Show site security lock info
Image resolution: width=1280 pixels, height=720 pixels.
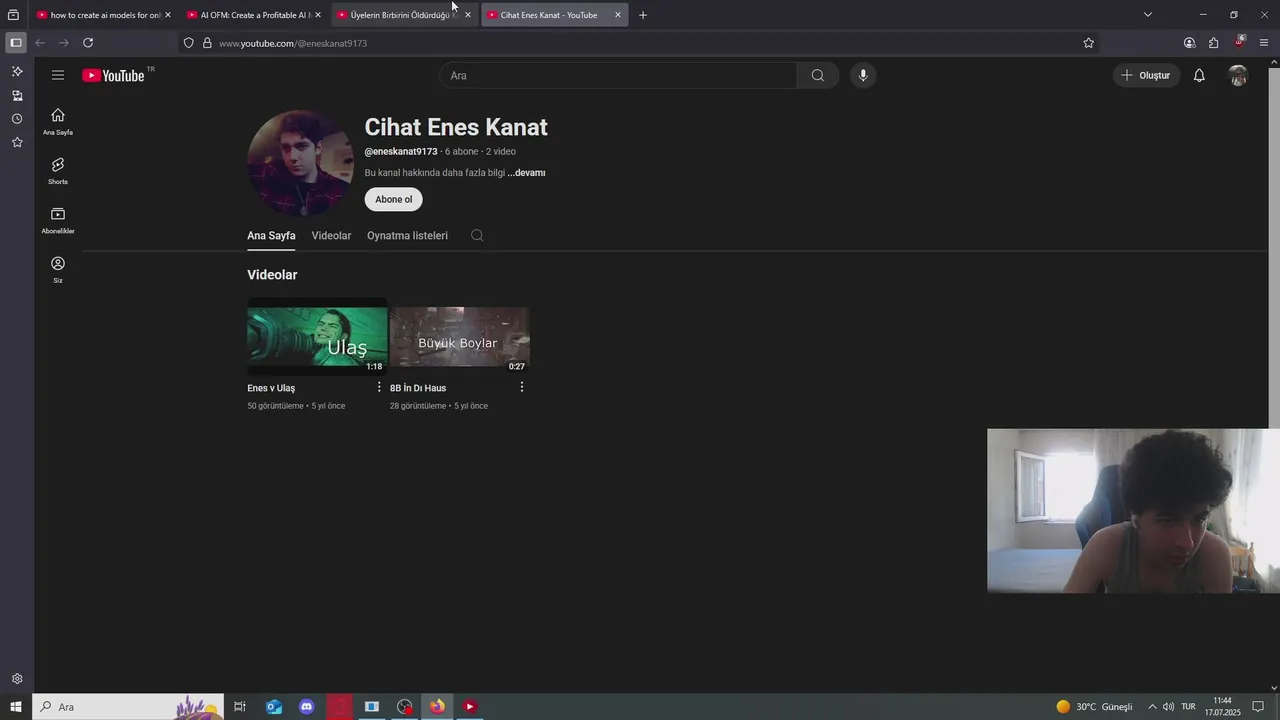(207, 43)
